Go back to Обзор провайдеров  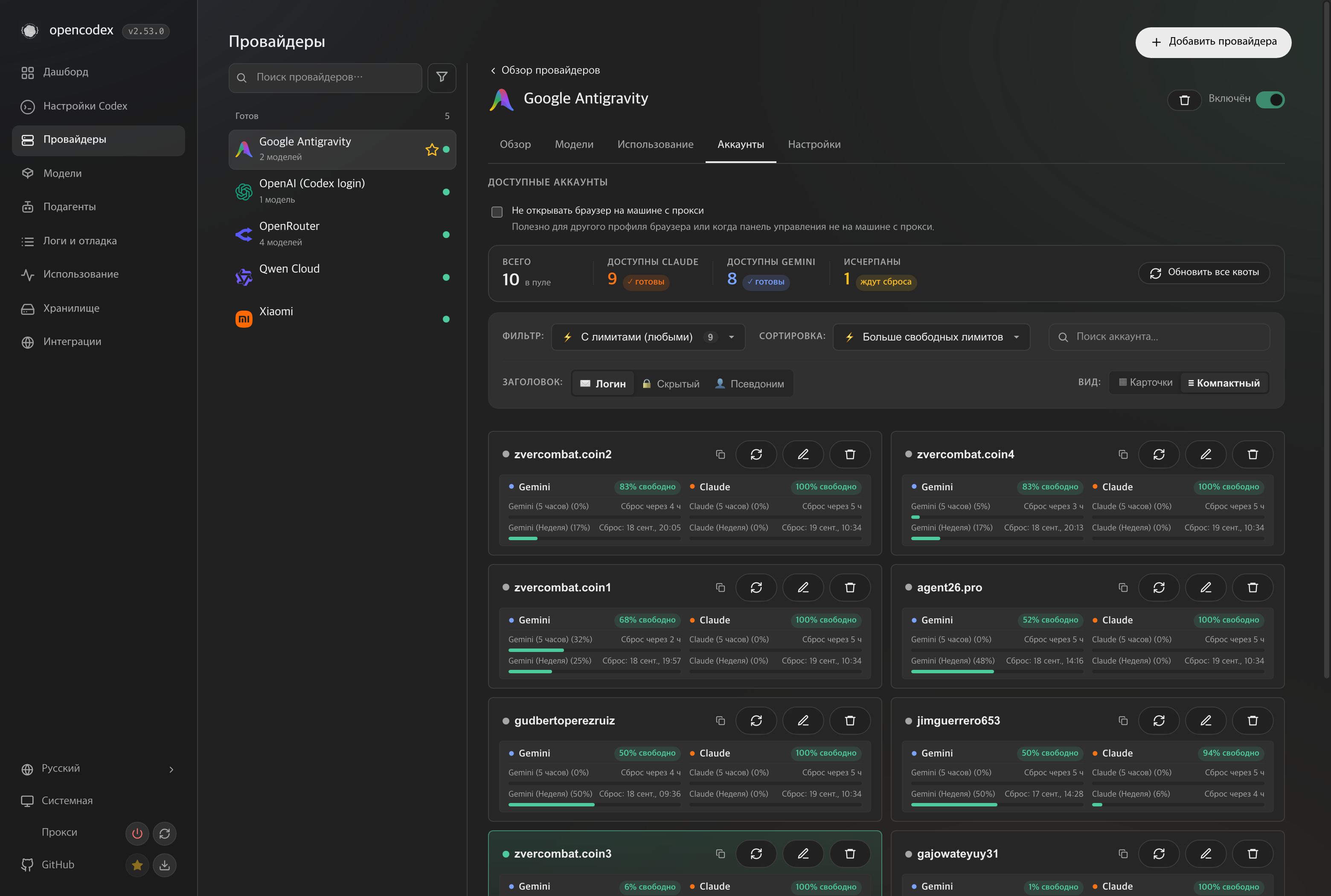click(x=545, y=70)
